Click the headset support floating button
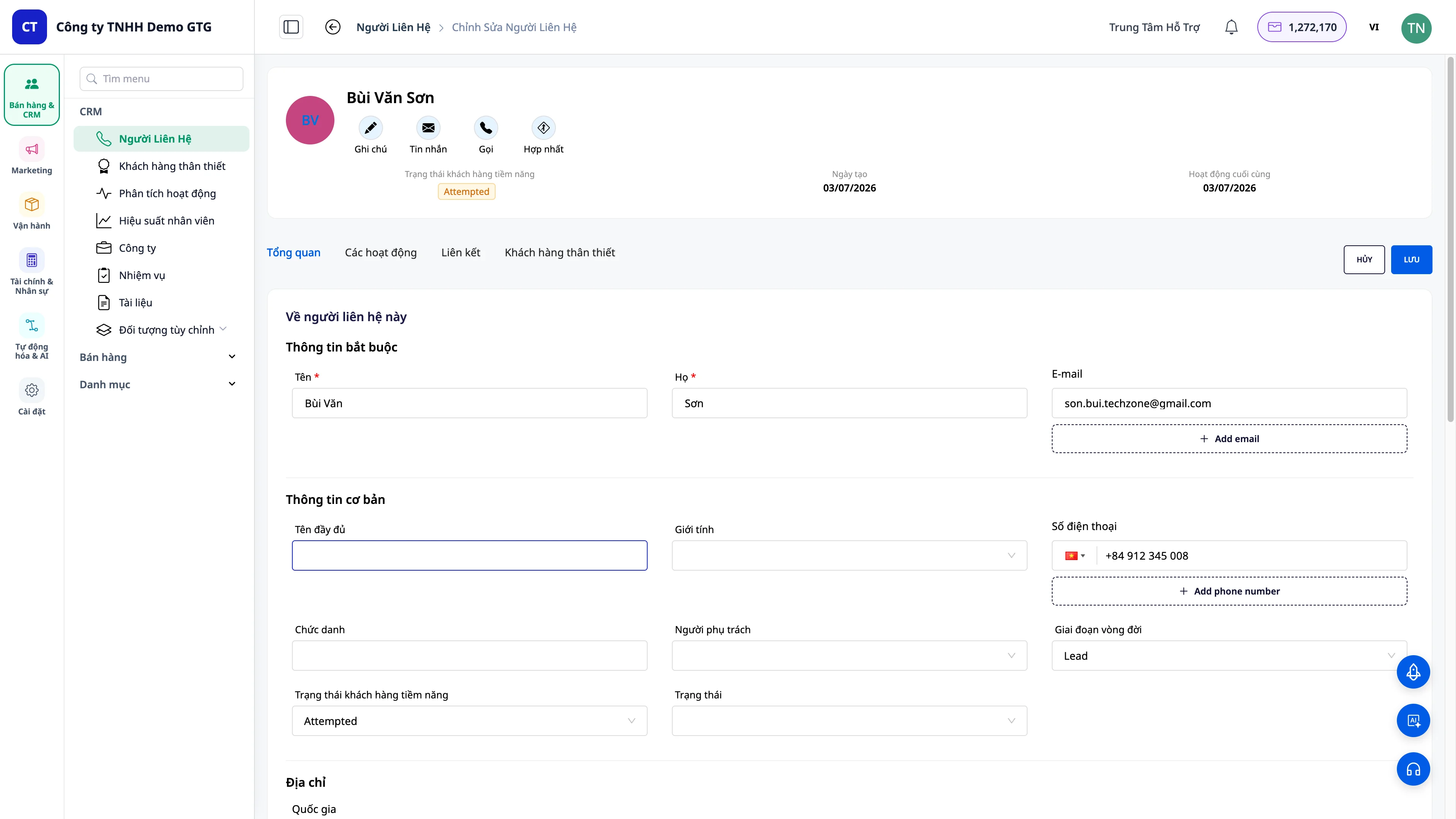Screen dimensions: 1456x819 point(1413,769)
